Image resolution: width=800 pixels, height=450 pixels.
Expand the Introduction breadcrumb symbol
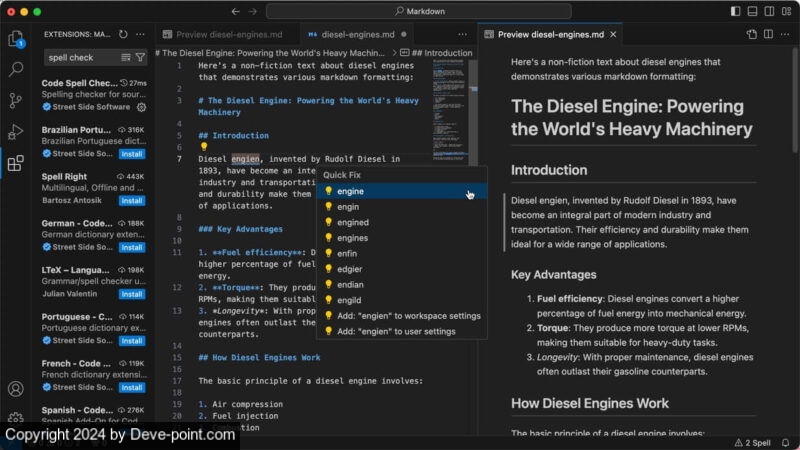pyautogui.click(x=441, y=52)
